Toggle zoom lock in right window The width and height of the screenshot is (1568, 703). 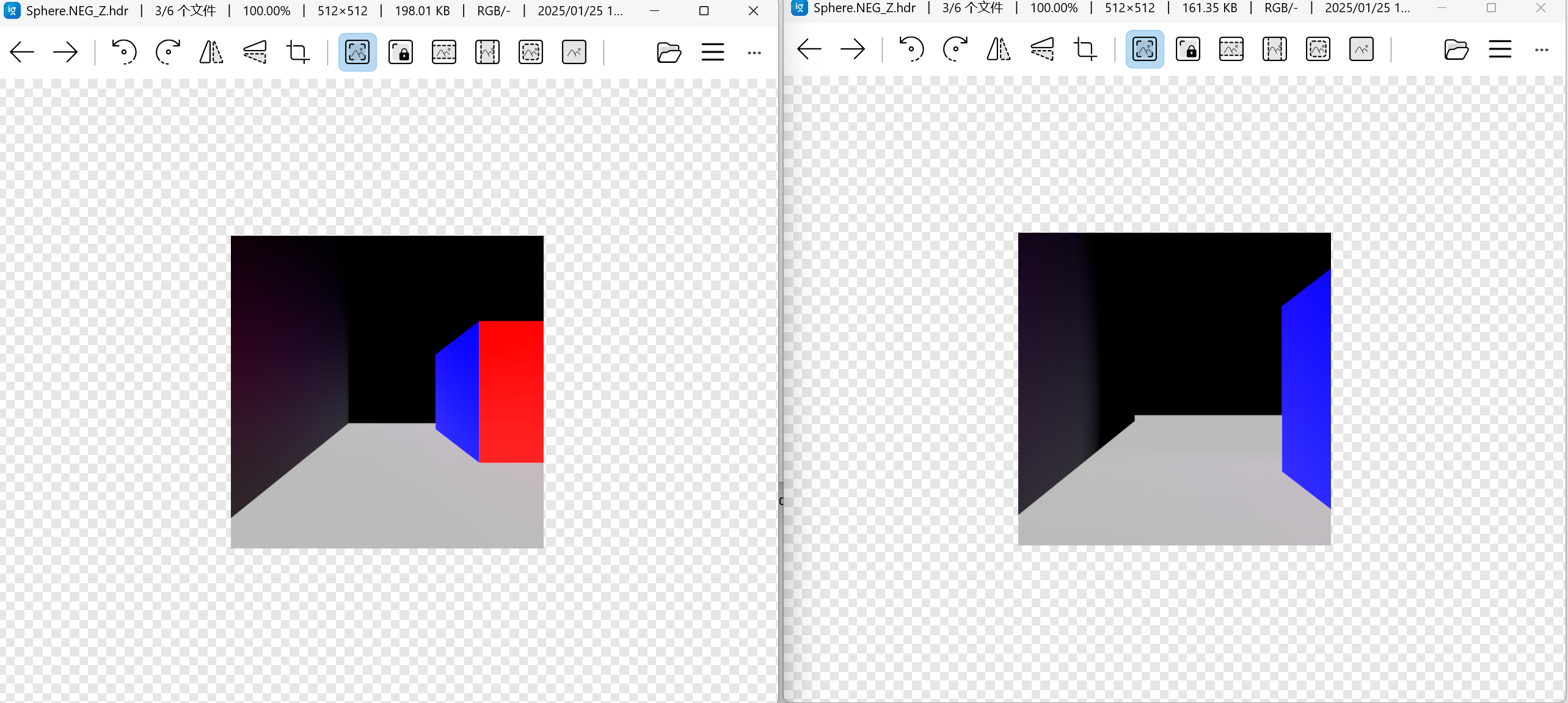pos(1188,49)
